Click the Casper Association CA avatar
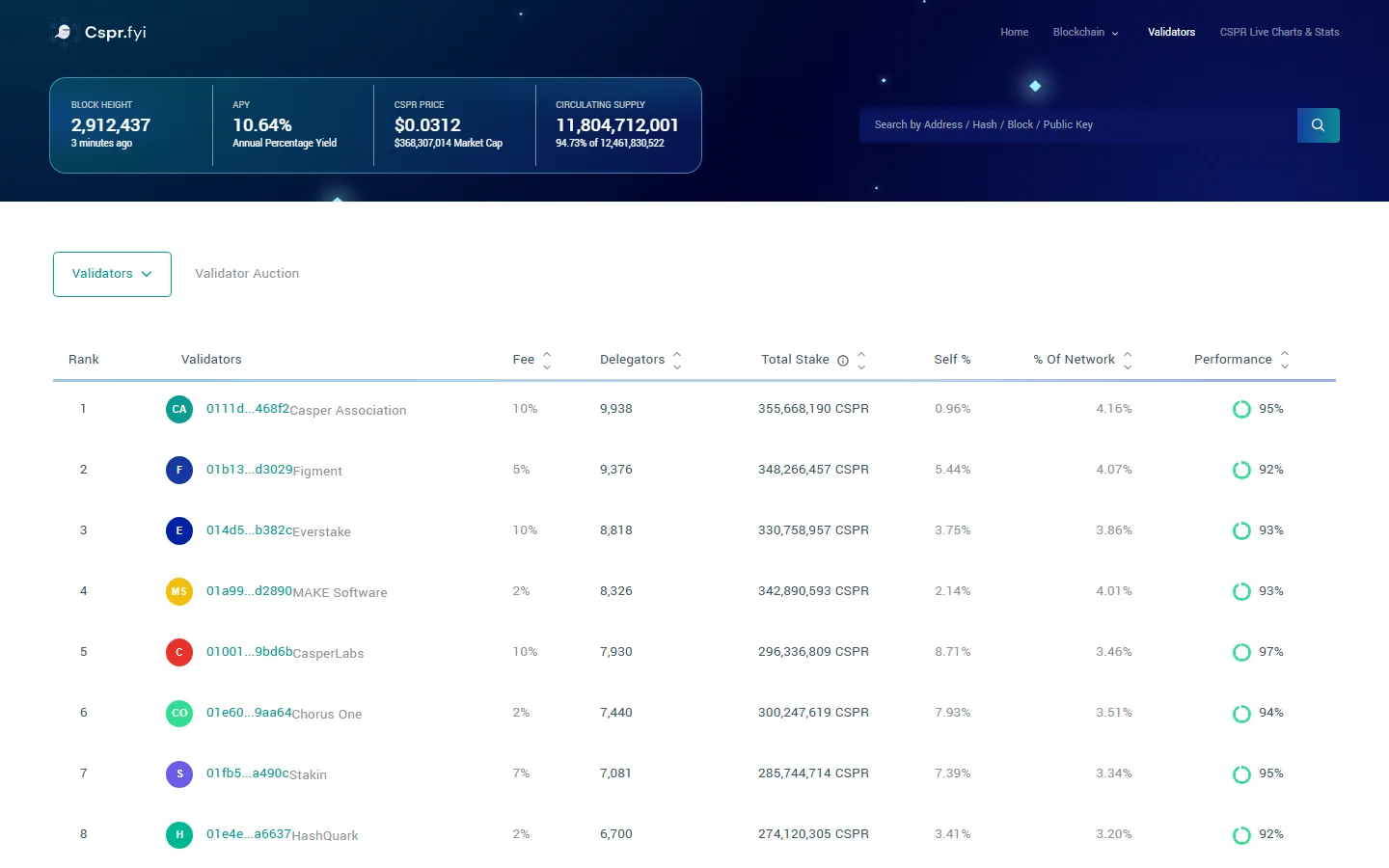 click(179, 409)
